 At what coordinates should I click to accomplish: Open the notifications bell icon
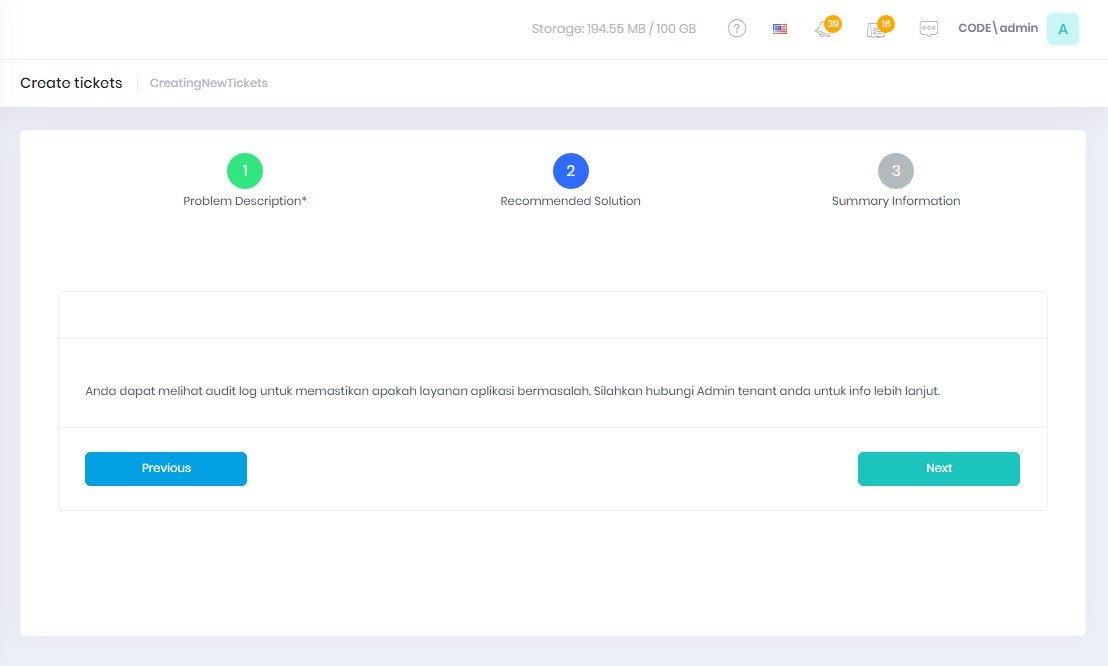(x=823, y=30)
